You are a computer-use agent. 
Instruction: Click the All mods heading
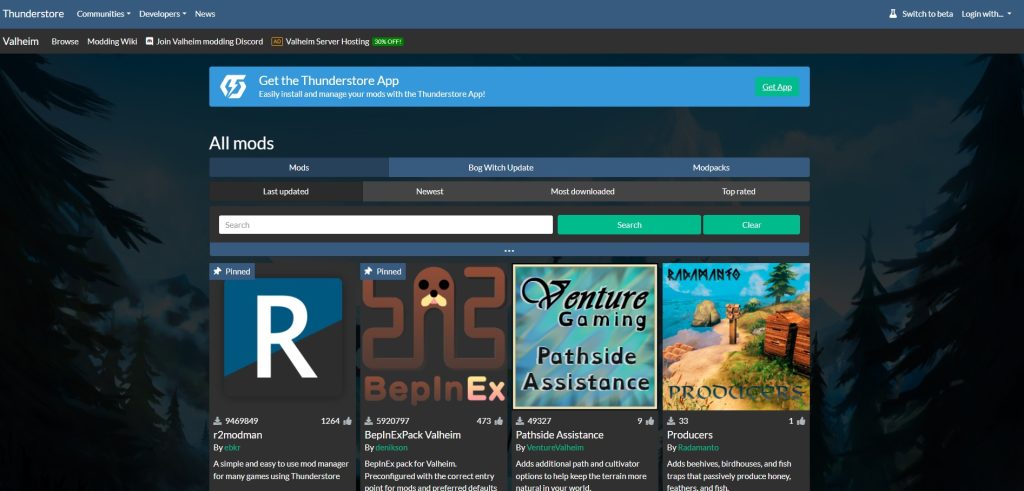[242, 143]
